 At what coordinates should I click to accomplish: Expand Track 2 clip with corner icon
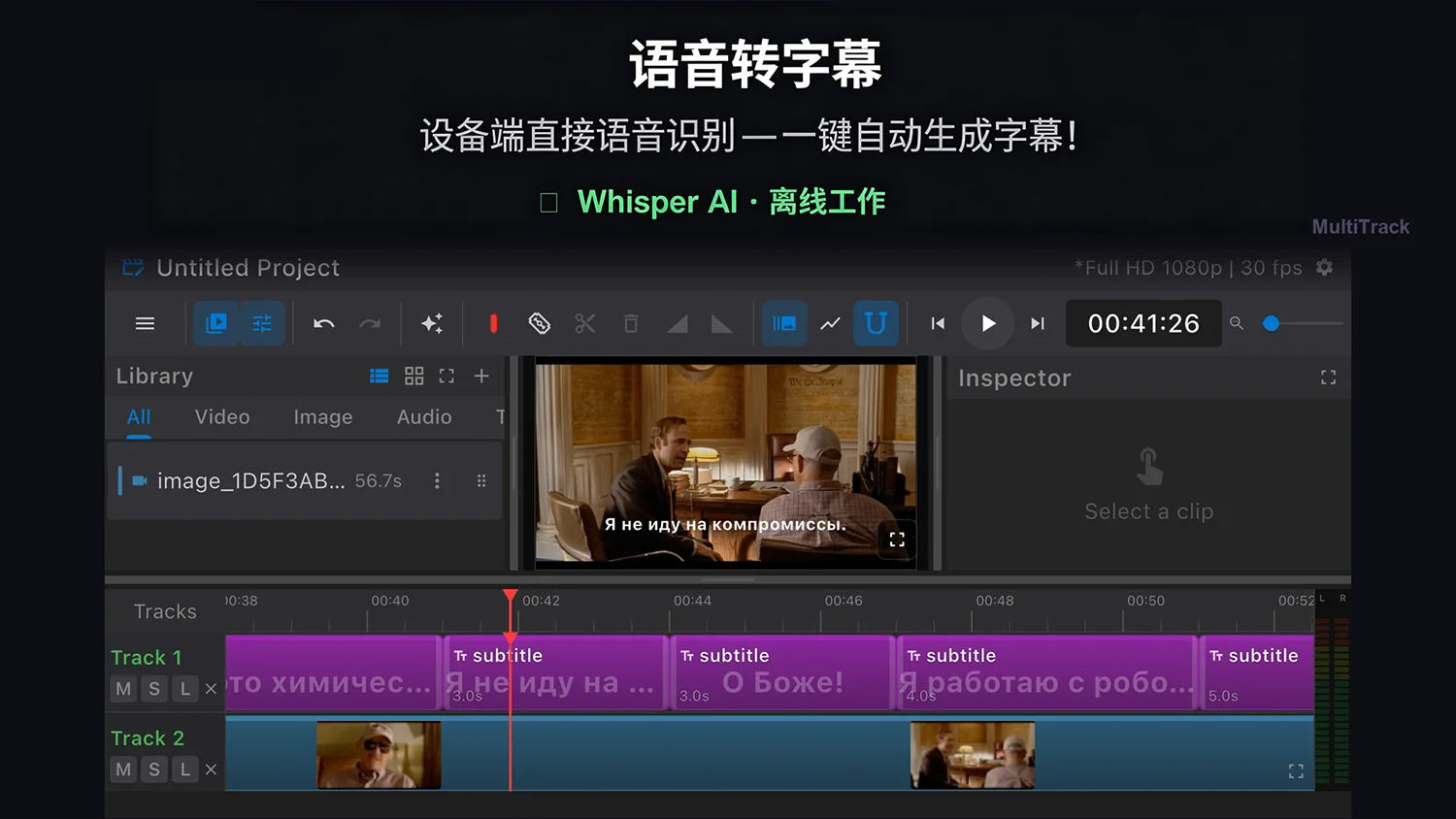(x=1296, y=771)
